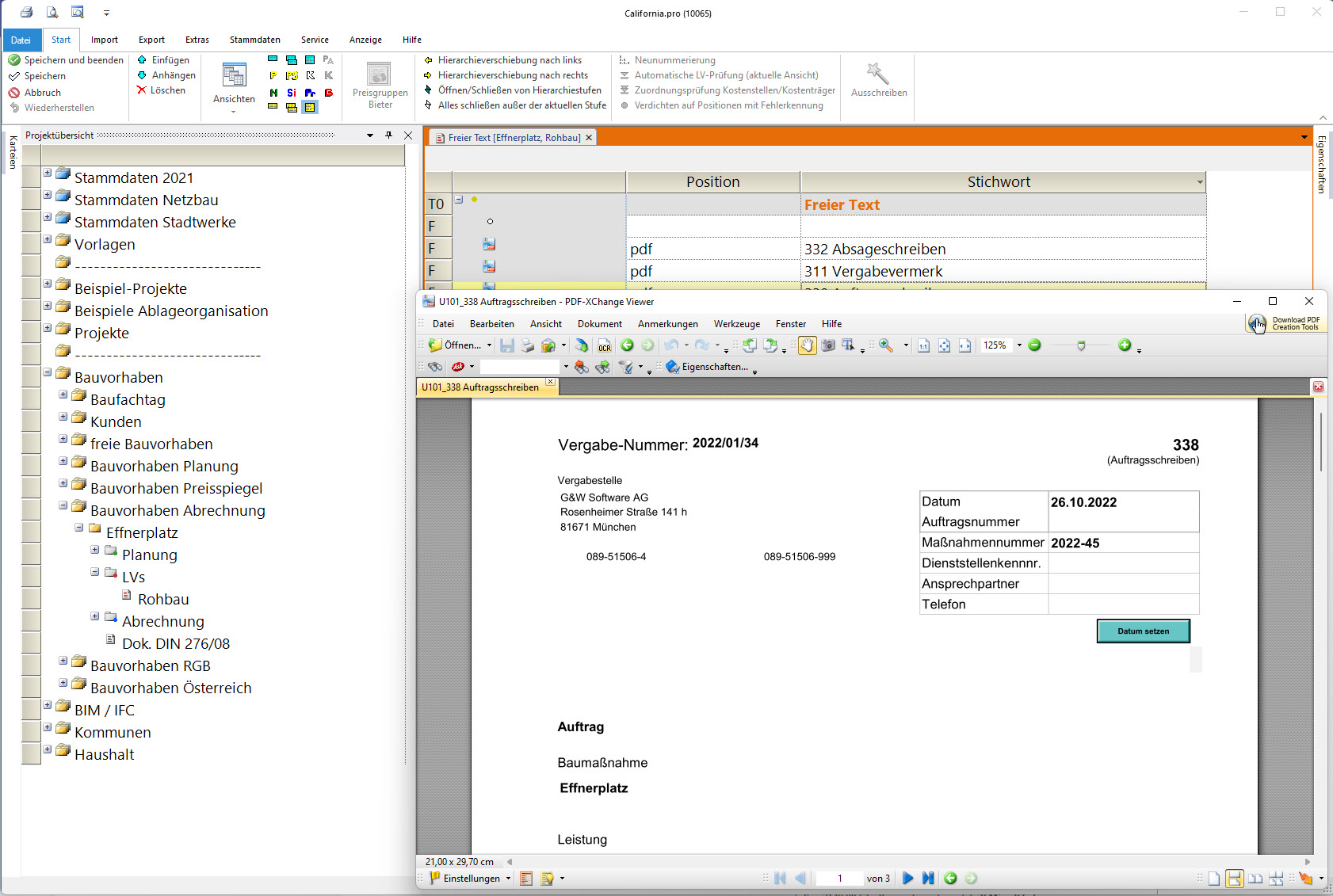Open the zoom percentage dropdown arrow
1333x896 pixels.
[1019, 345]
